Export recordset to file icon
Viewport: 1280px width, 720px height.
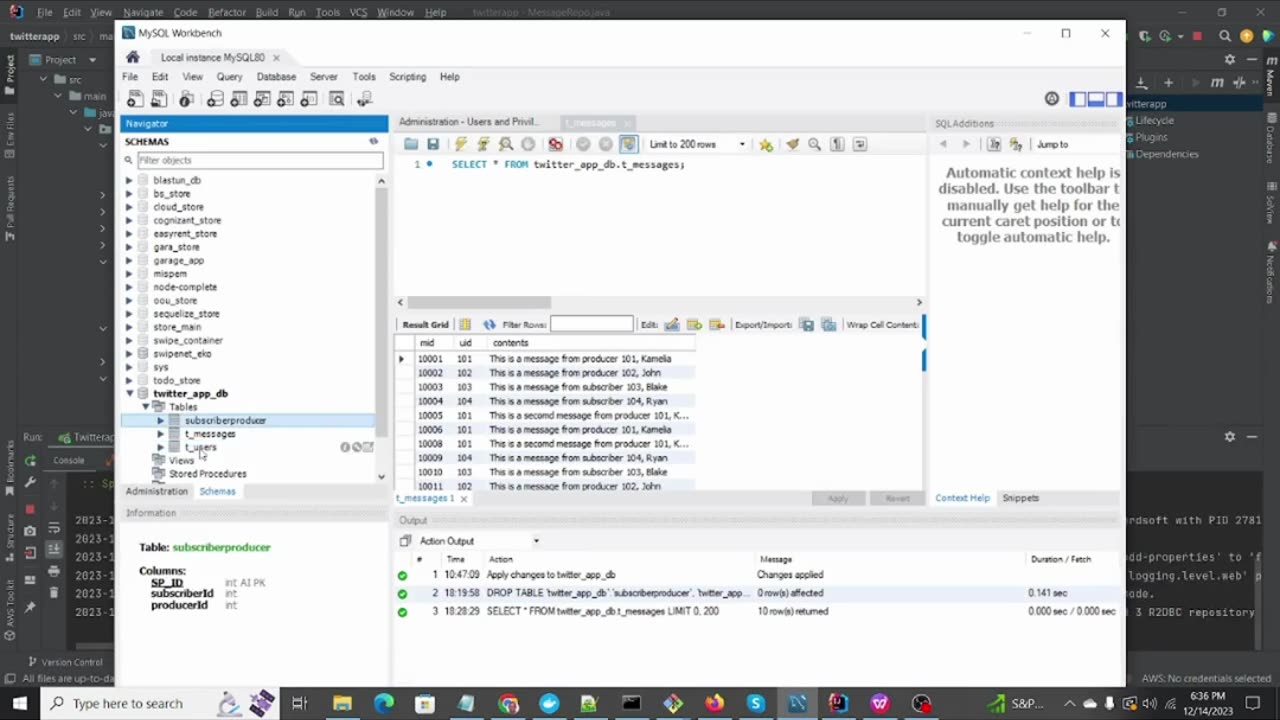tap(806, 325)
